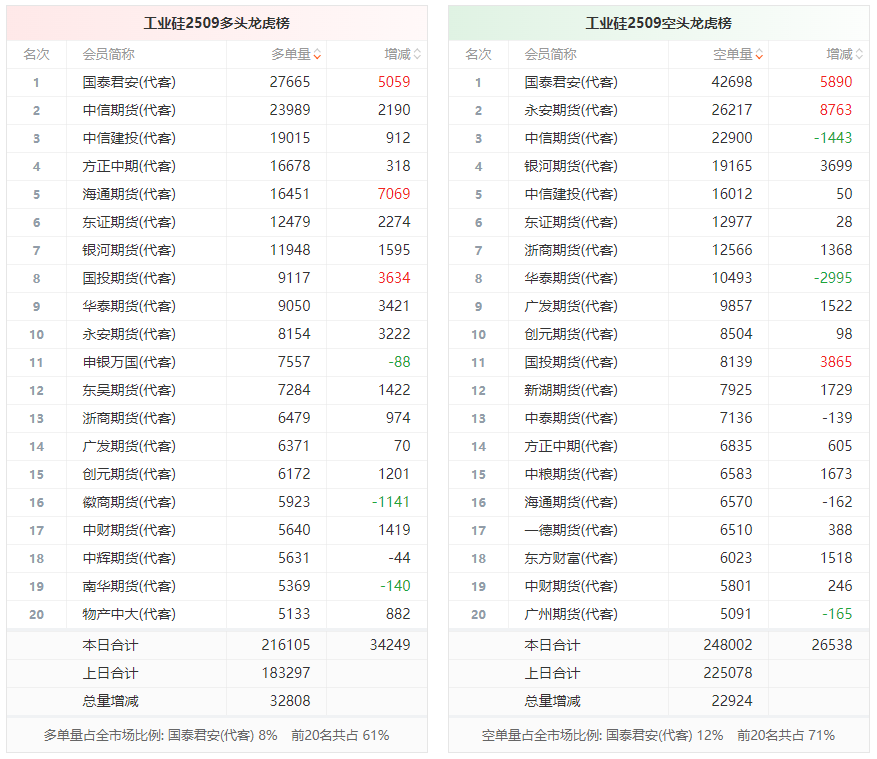Image resolution: width=877 pixels, height=759 pixels.
Task: Select short daily total 248002
Action: pyautogui.click(x=728, y=645)
